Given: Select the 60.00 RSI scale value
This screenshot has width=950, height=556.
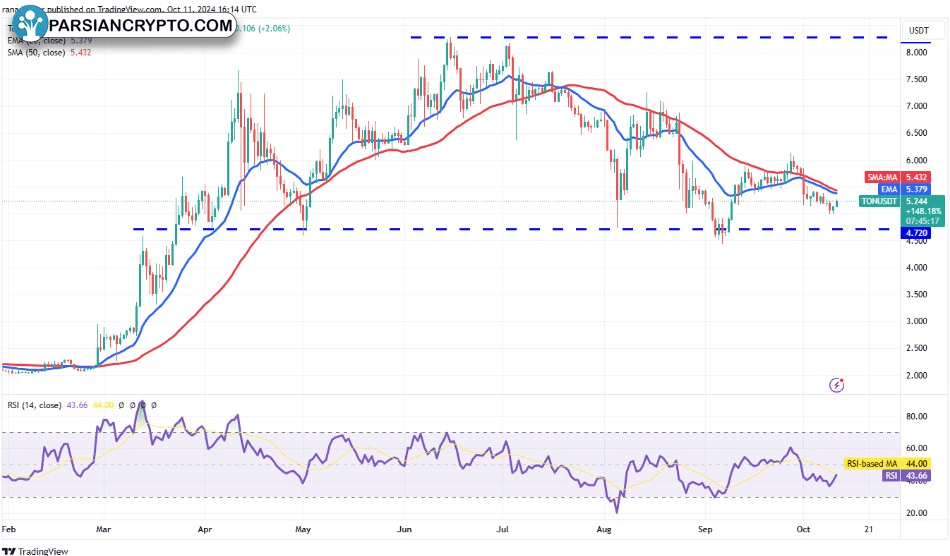Looking at the screenshot, I should pos(917,448).
